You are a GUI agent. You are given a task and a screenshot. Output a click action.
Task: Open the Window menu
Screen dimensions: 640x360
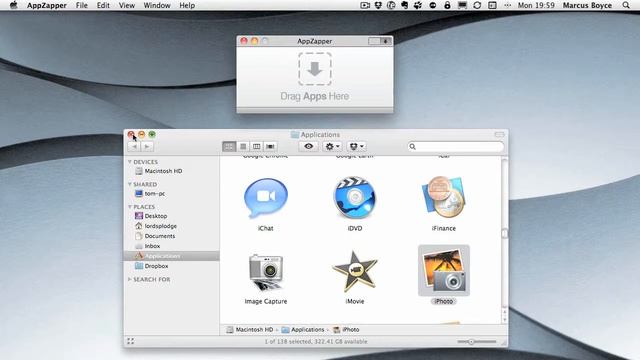pos(157,5)
